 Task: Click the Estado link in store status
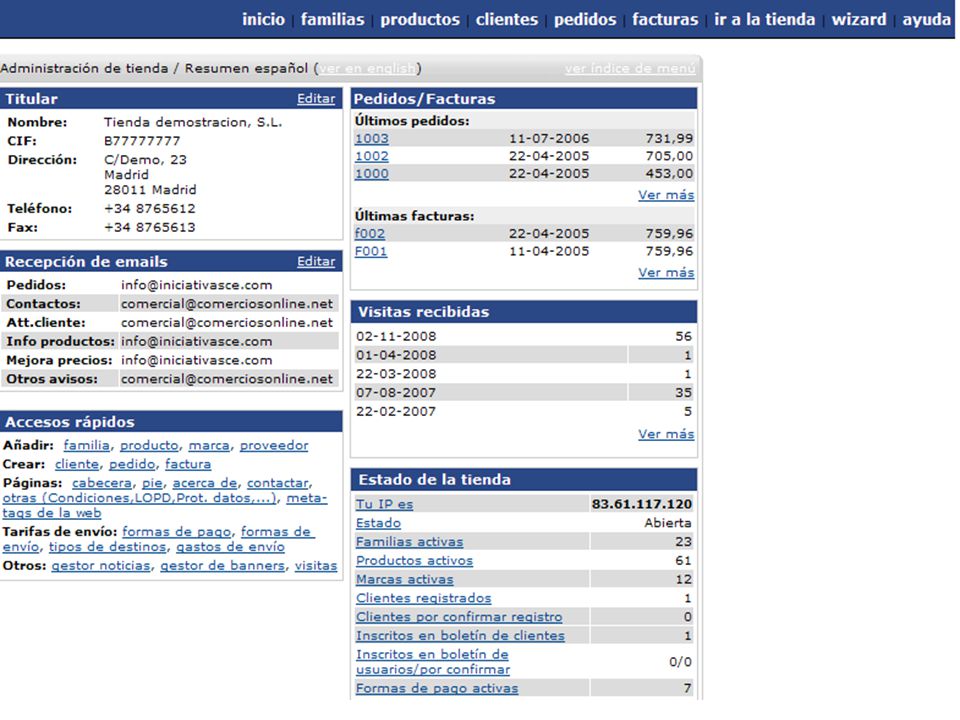click(378, 523)
